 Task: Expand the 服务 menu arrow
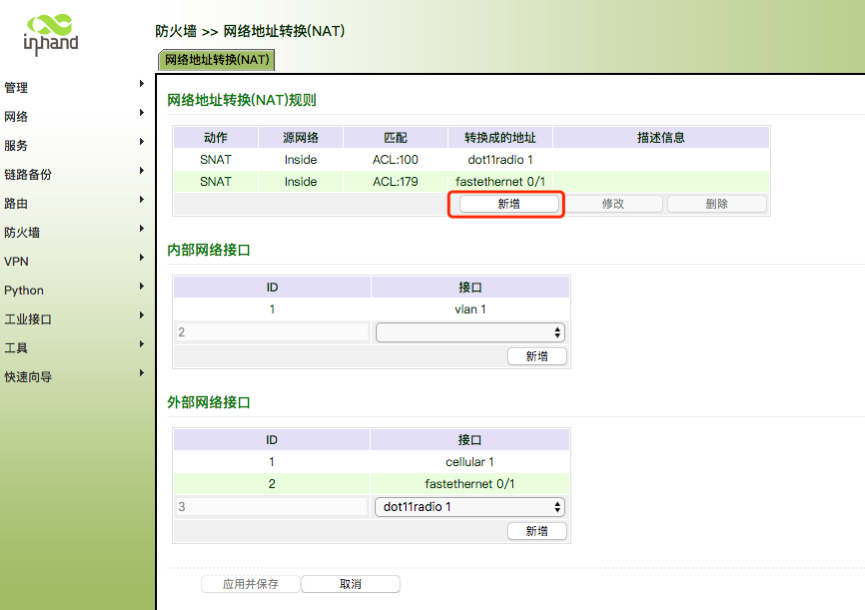142,142
